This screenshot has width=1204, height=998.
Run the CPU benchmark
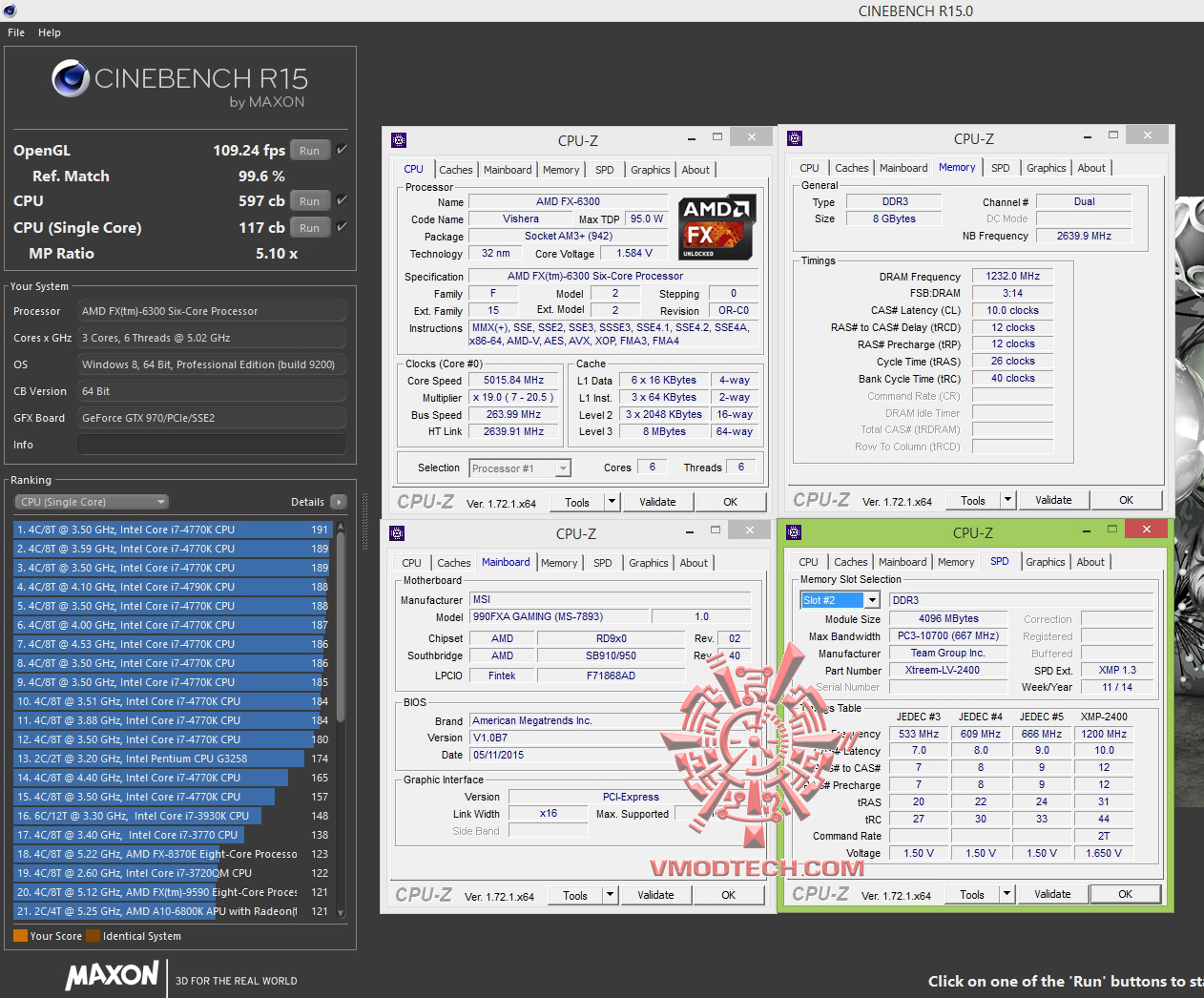pos(310,200)
